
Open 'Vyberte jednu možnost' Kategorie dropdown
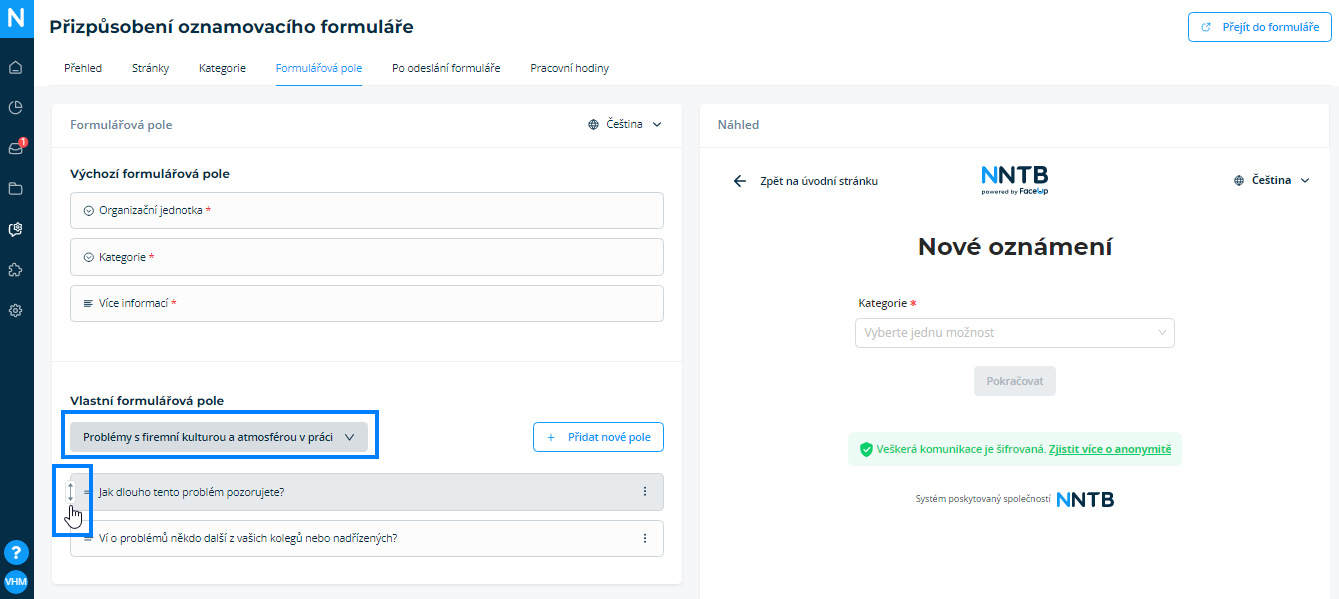pos(1015,332)
